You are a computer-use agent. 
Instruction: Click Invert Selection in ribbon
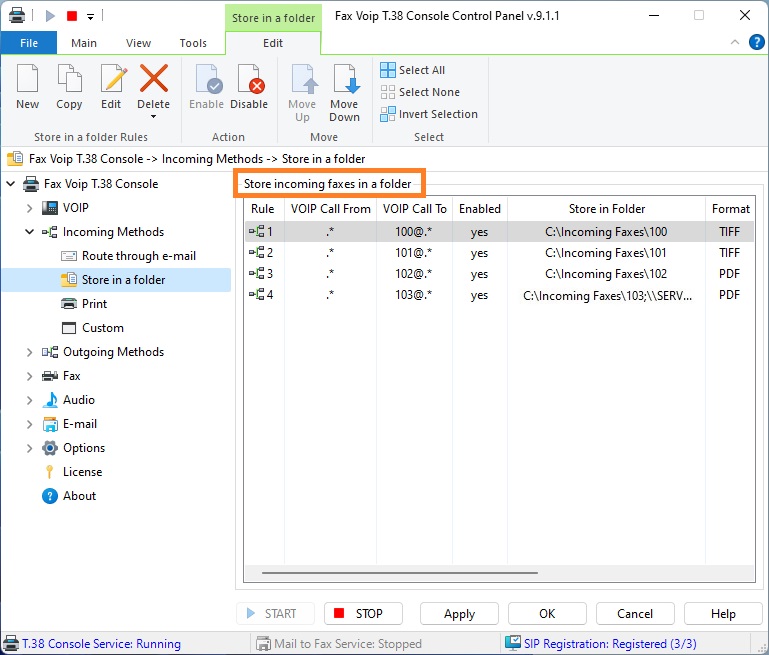point(429,114)
